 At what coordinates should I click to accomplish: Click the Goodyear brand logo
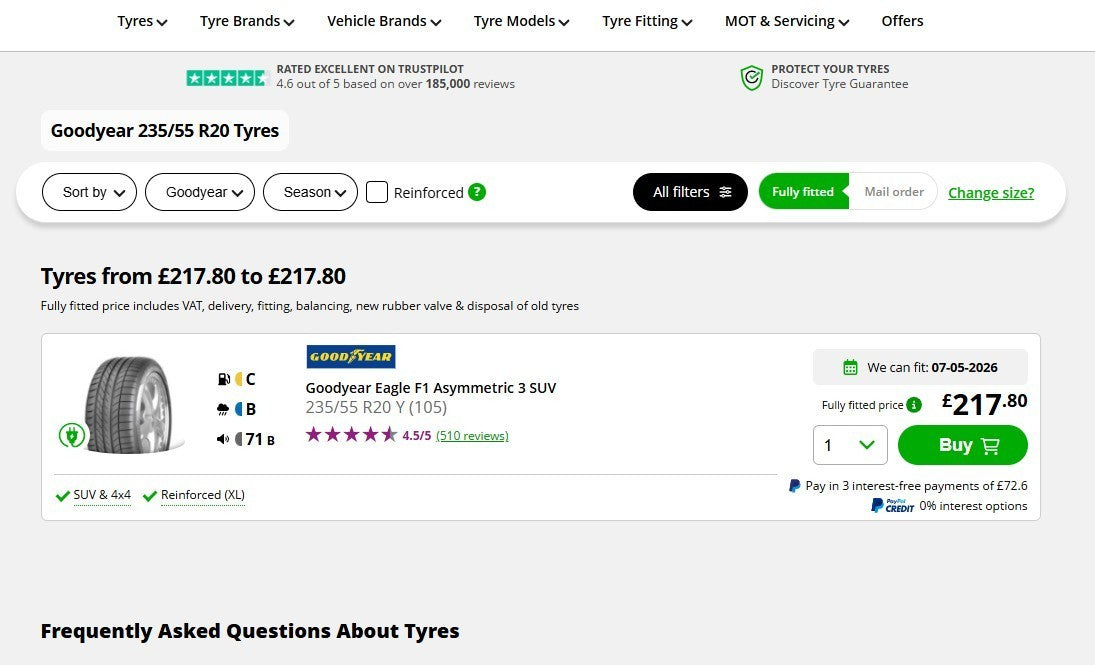point(351,356)
